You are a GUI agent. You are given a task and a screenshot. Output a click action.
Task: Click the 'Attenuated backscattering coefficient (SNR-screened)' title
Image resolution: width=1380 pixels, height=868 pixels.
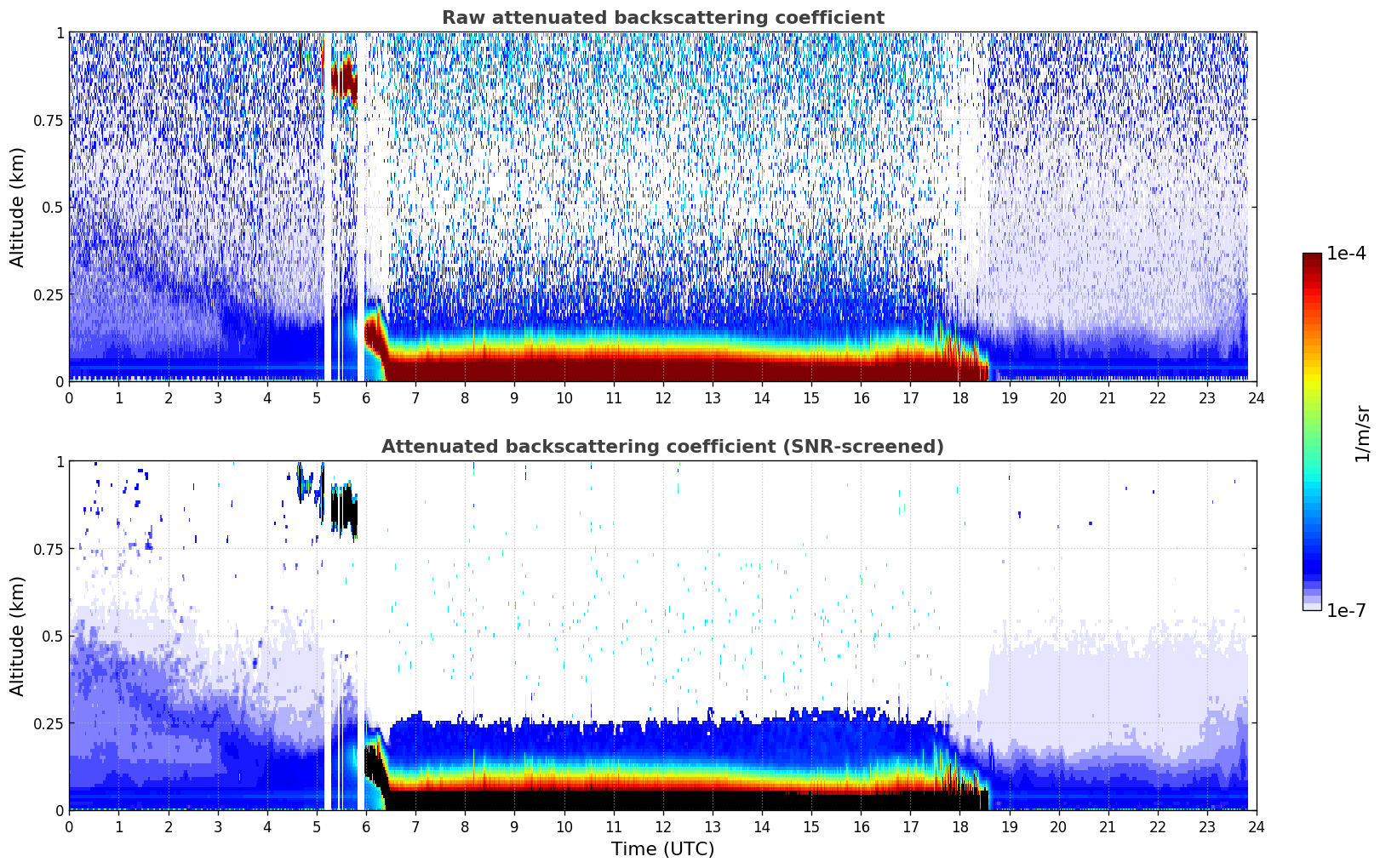pyautogui.click(x=662, y=447)
